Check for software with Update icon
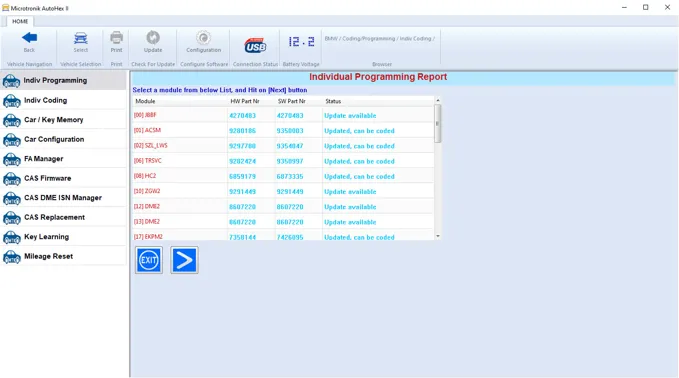The image size is (679, 378). (153, 38)
